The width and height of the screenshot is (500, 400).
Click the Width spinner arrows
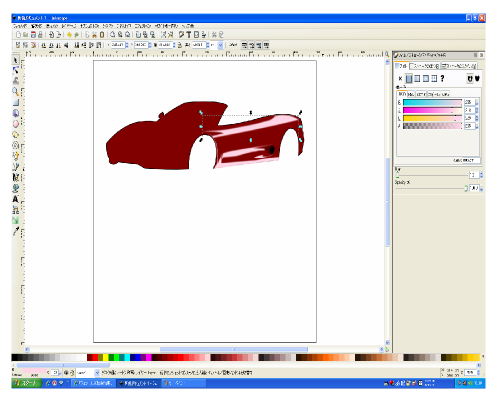point(174,45)
